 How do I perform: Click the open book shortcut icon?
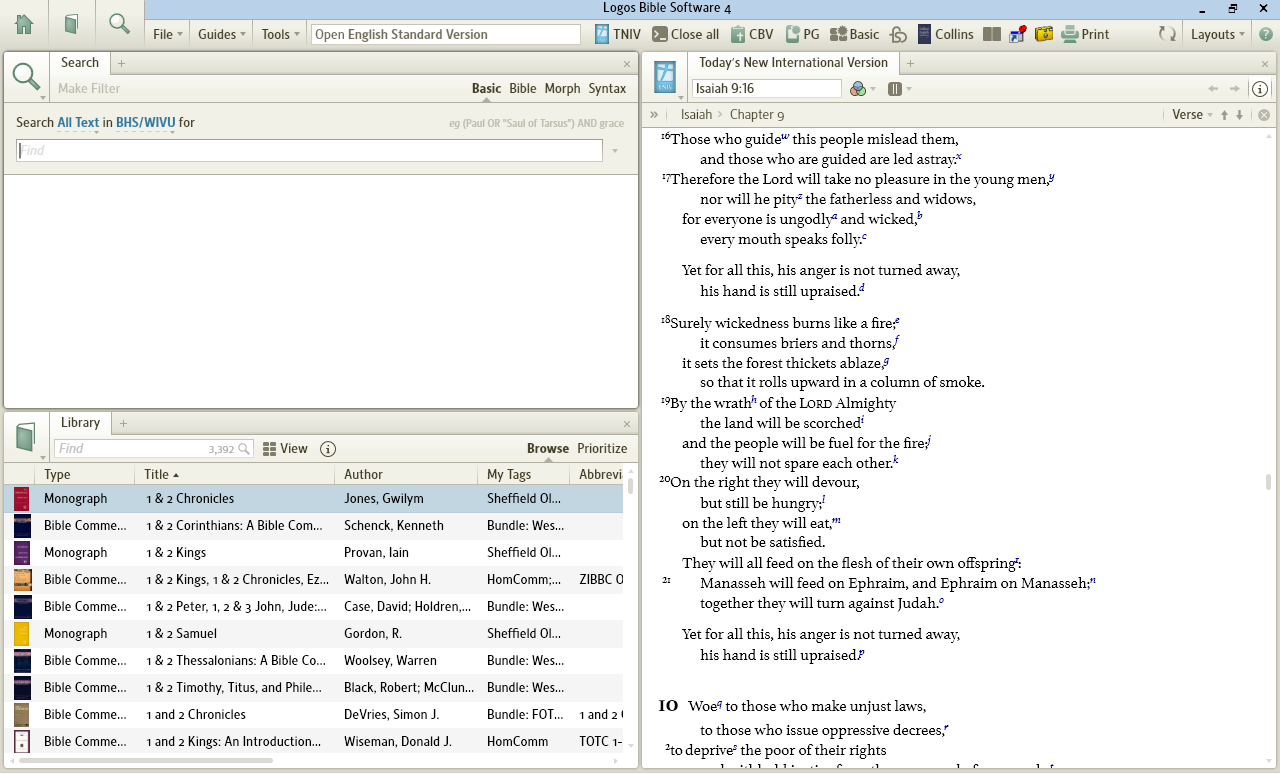point(992,34)
